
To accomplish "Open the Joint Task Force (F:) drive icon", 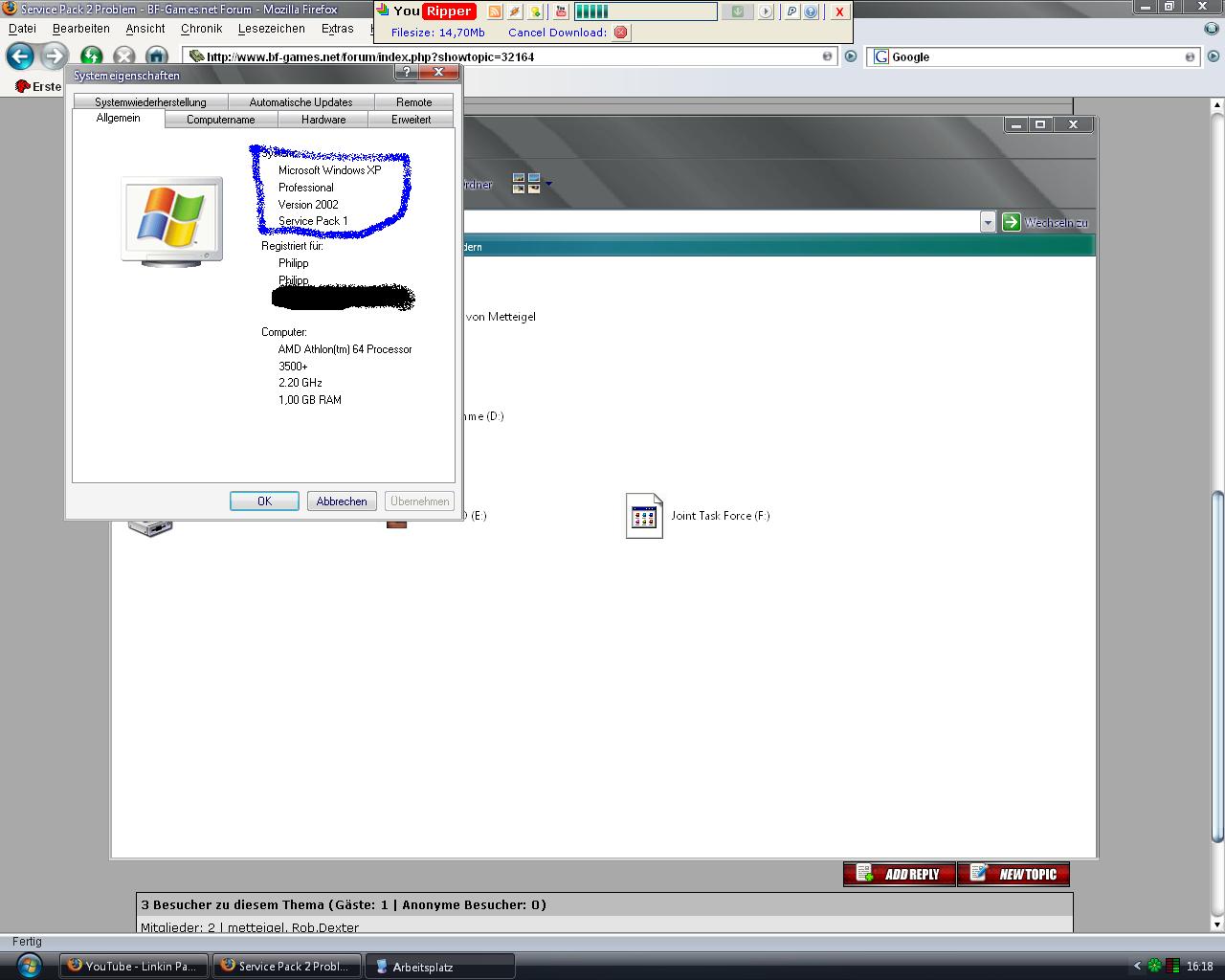I will [x=644, y=516].
